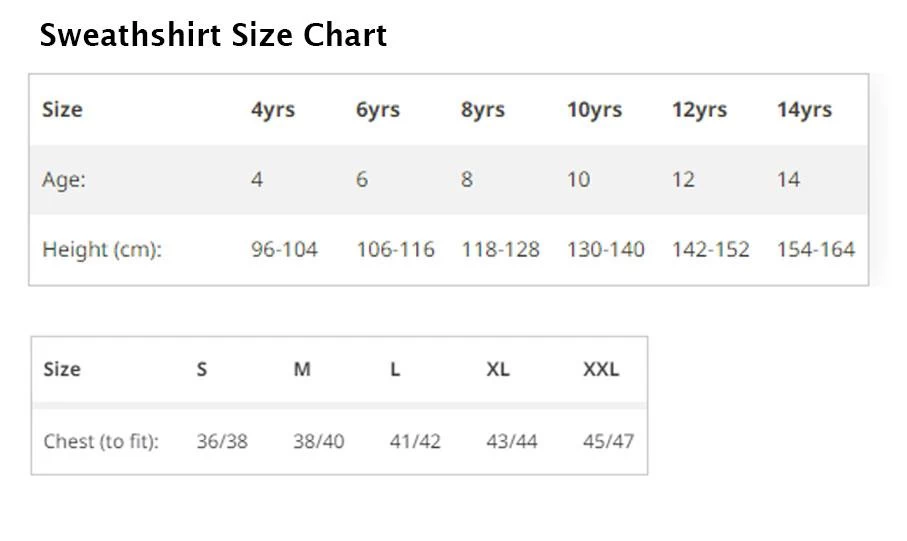This screenshot has height=541, width=907.
Task: Click the 130-140 height cell
Action: [605, 249]
